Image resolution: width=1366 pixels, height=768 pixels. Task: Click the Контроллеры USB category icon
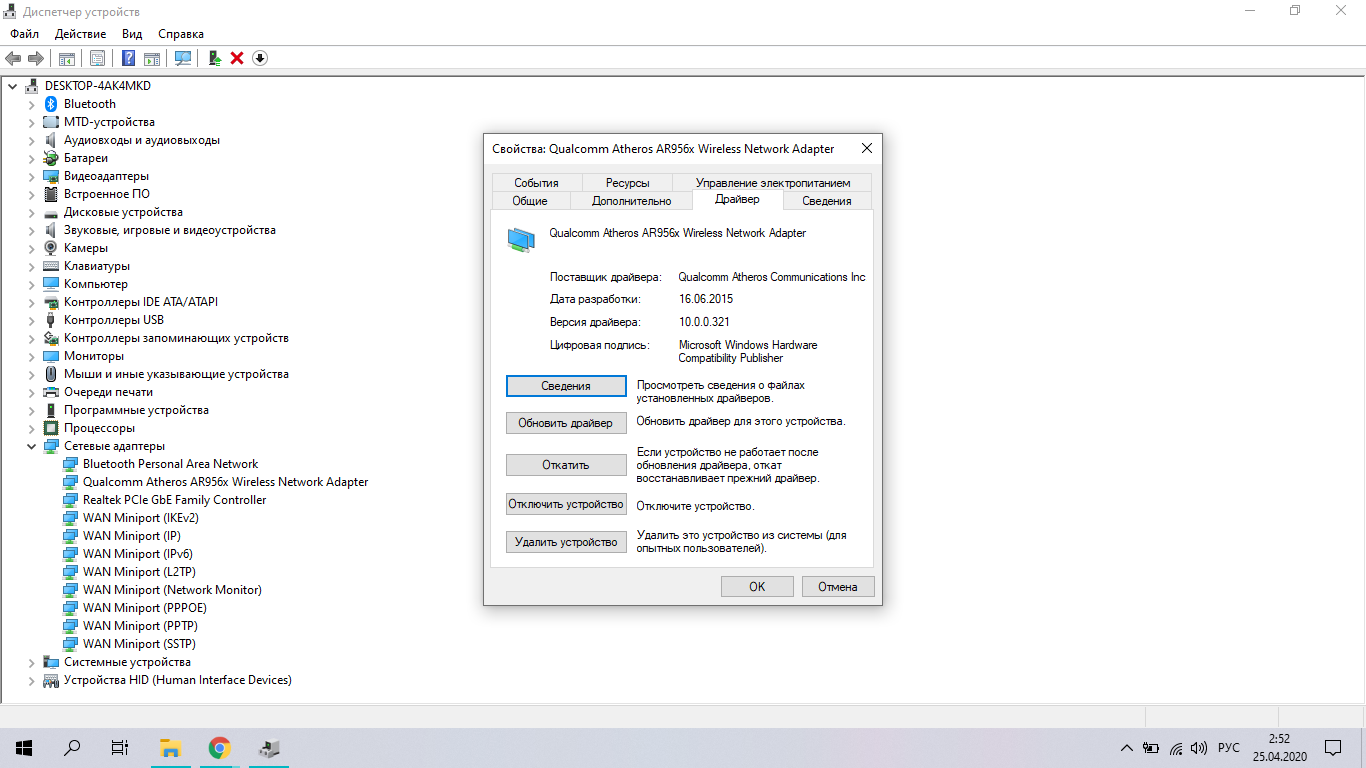coord(51,320)
